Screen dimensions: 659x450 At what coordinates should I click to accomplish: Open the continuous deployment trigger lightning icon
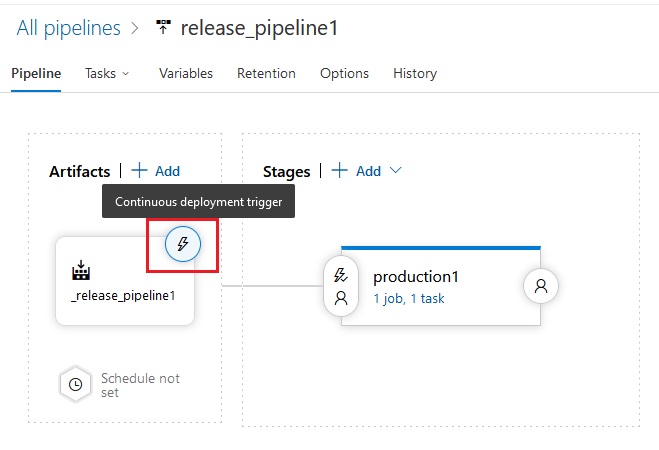[x=183, y=244]
